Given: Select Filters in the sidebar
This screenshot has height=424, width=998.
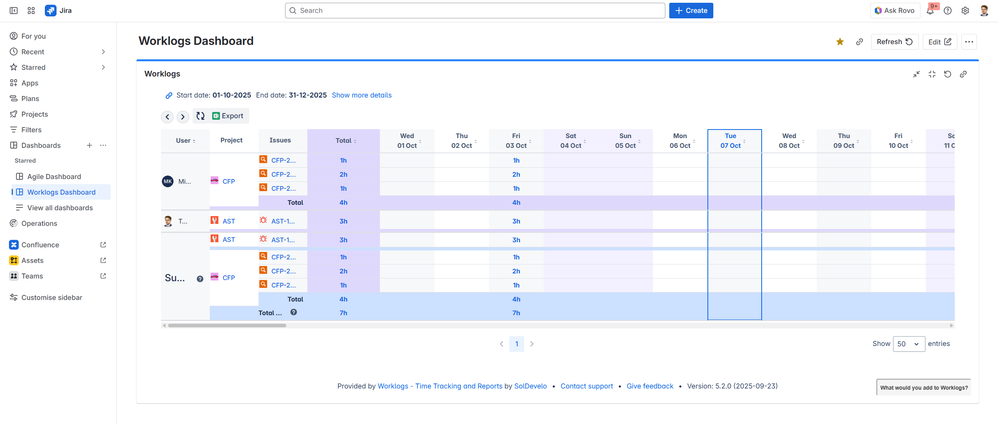Looking at the screenshot, I should pos(32,130).
